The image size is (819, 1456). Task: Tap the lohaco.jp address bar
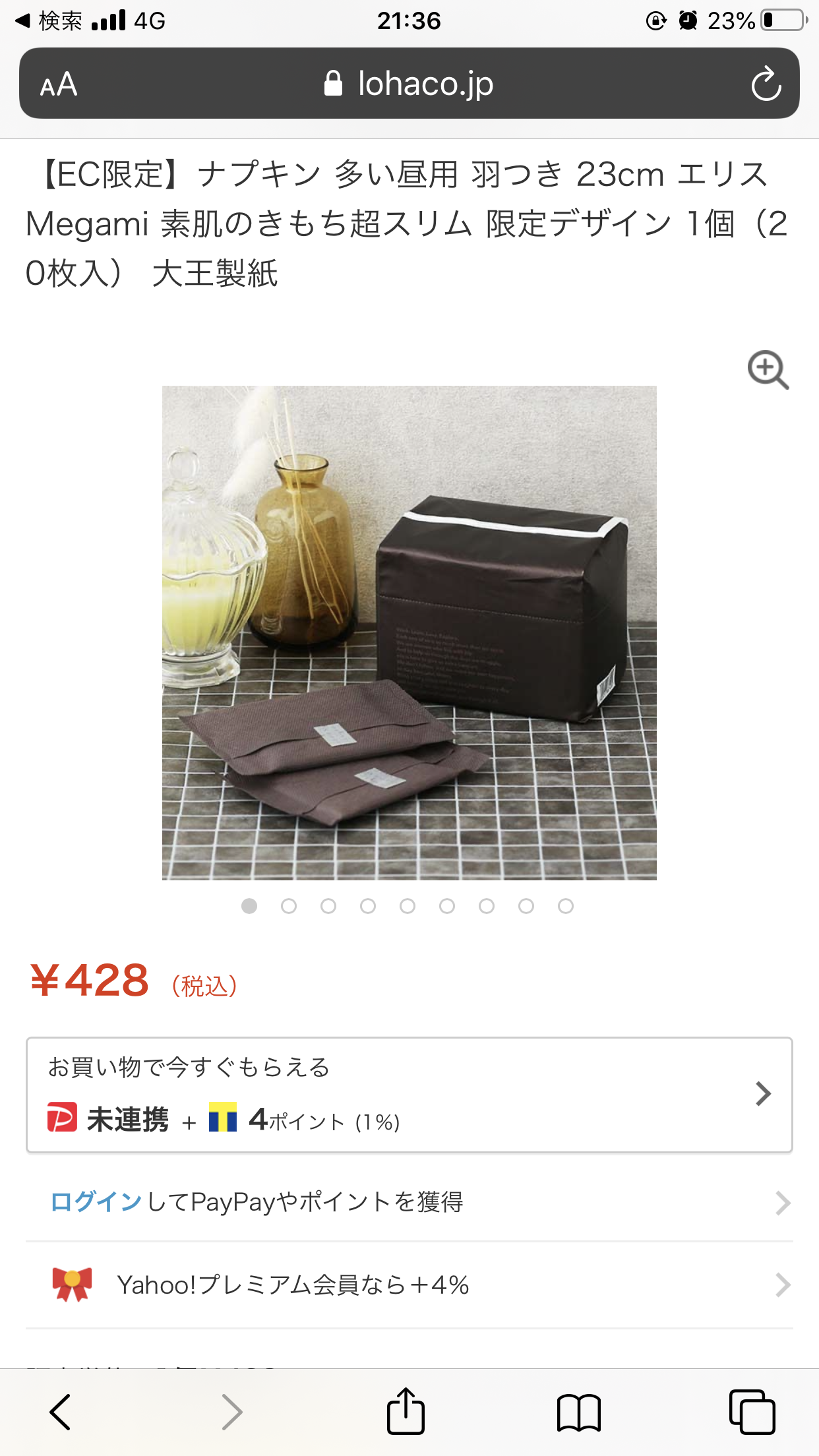409,84
